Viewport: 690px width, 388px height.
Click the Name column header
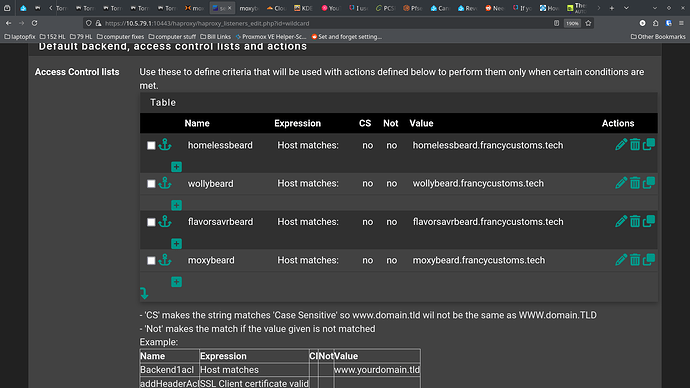pyautogui.click(x=197, y=123)
